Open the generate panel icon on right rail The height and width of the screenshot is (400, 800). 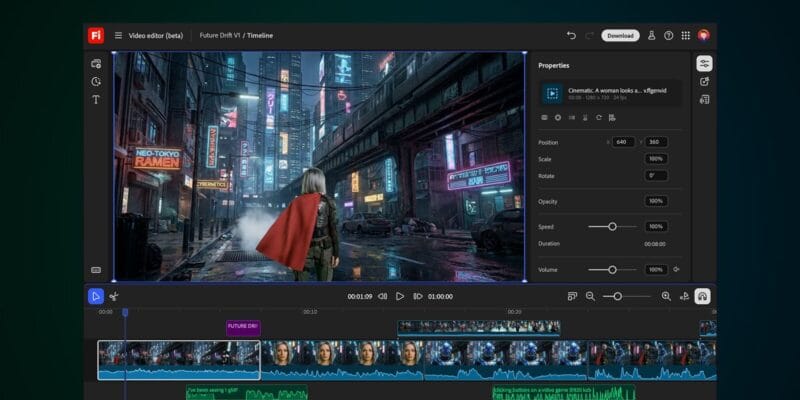coord(704,82)
